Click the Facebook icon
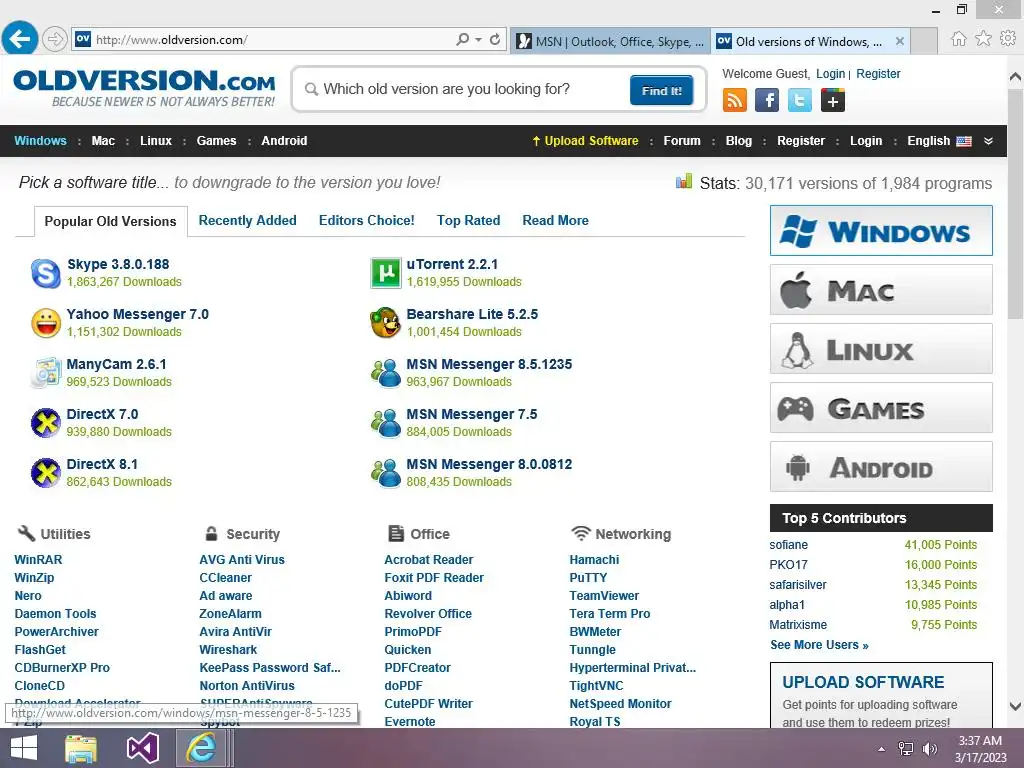 click(x=767, y=101)
